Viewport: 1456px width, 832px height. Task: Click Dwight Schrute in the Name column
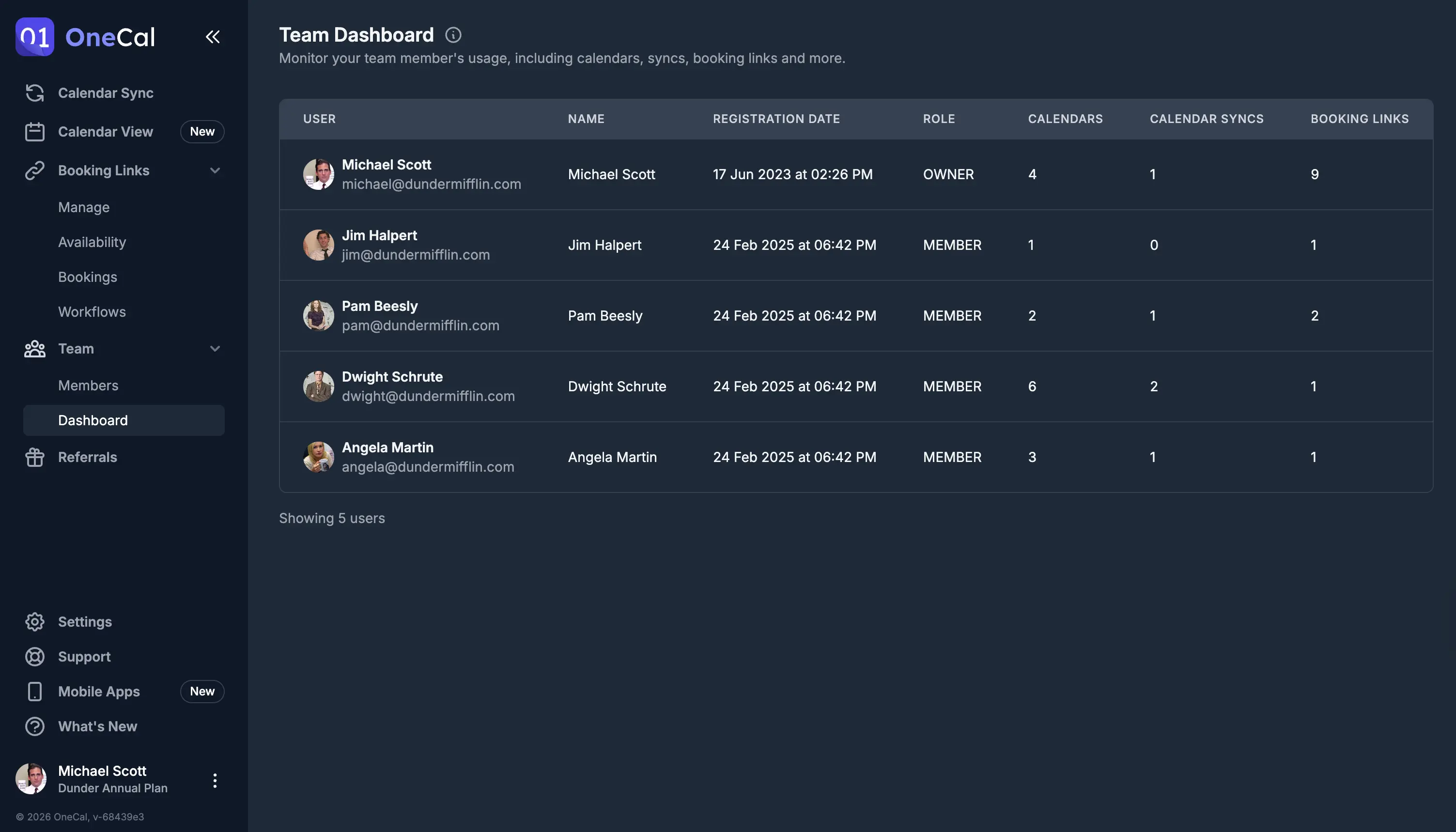tap(617, 386)
